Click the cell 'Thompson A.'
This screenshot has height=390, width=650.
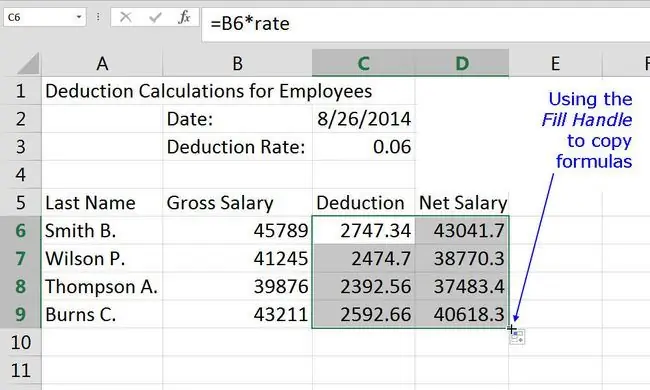coord(102,286)
